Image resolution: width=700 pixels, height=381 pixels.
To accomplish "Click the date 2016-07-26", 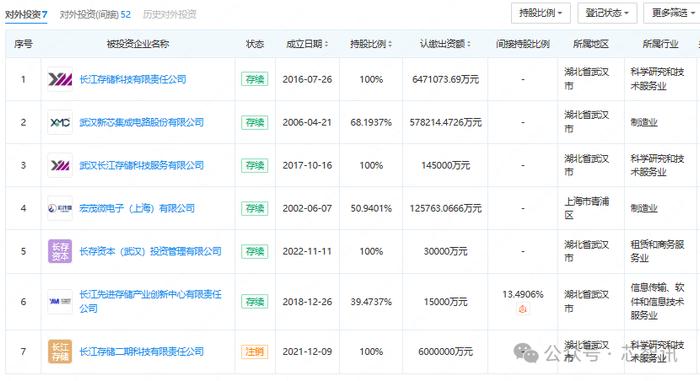I will [x=307, y=80].
